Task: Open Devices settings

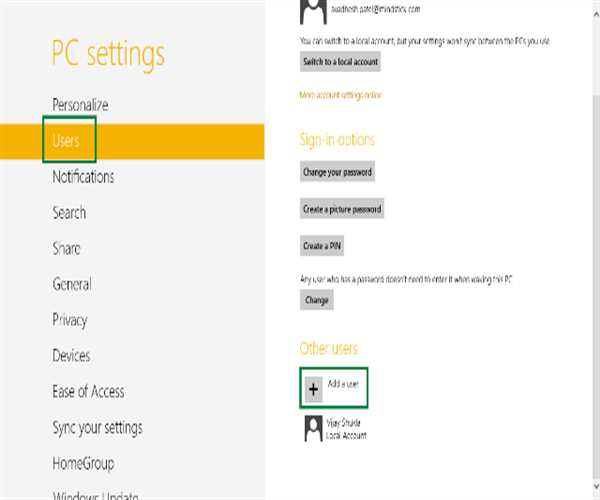Action: click(71, 356)
